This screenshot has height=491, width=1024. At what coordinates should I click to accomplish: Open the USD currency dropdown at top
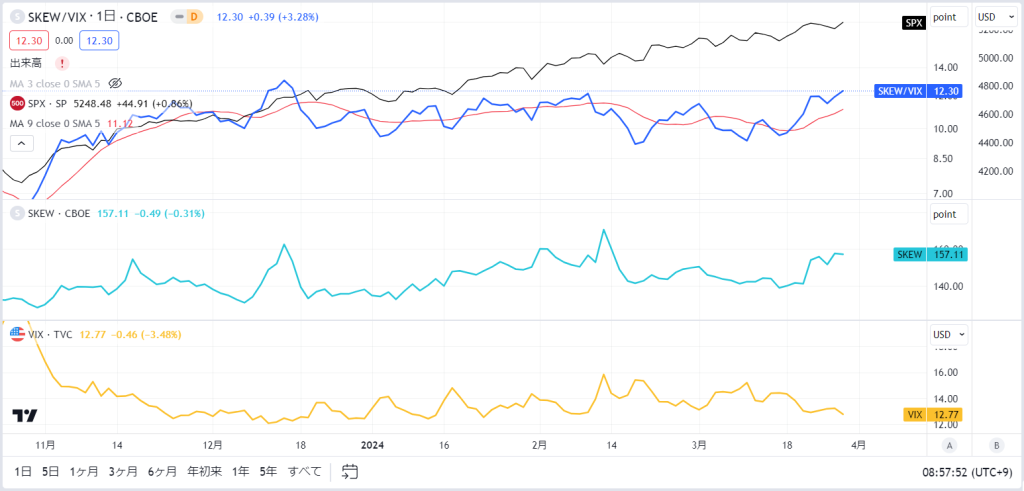click(x=993, y=17)
